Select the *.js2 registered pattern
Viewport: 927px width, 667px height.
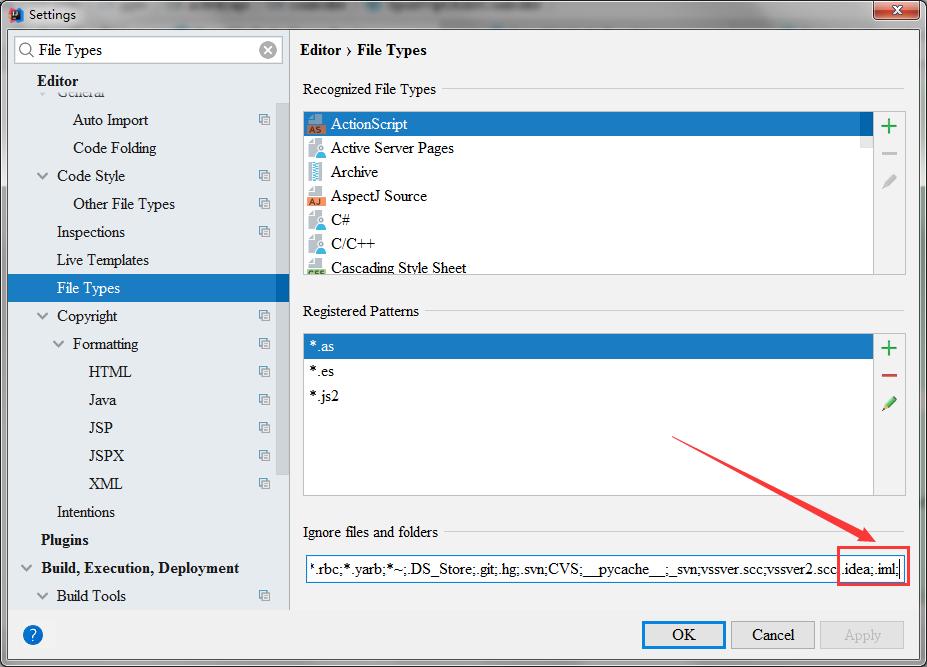(324, 396)
